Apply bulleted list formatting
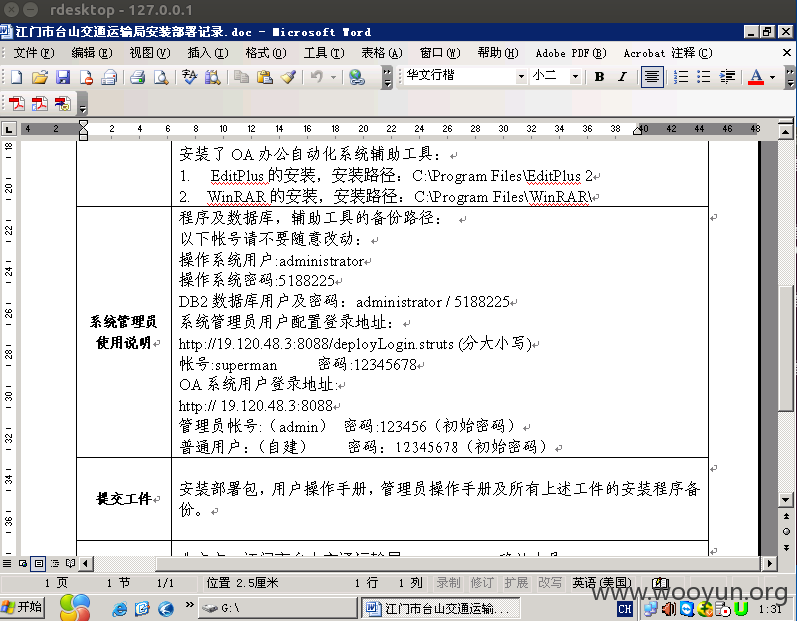The image size is (797, 621). coord(704,77)
